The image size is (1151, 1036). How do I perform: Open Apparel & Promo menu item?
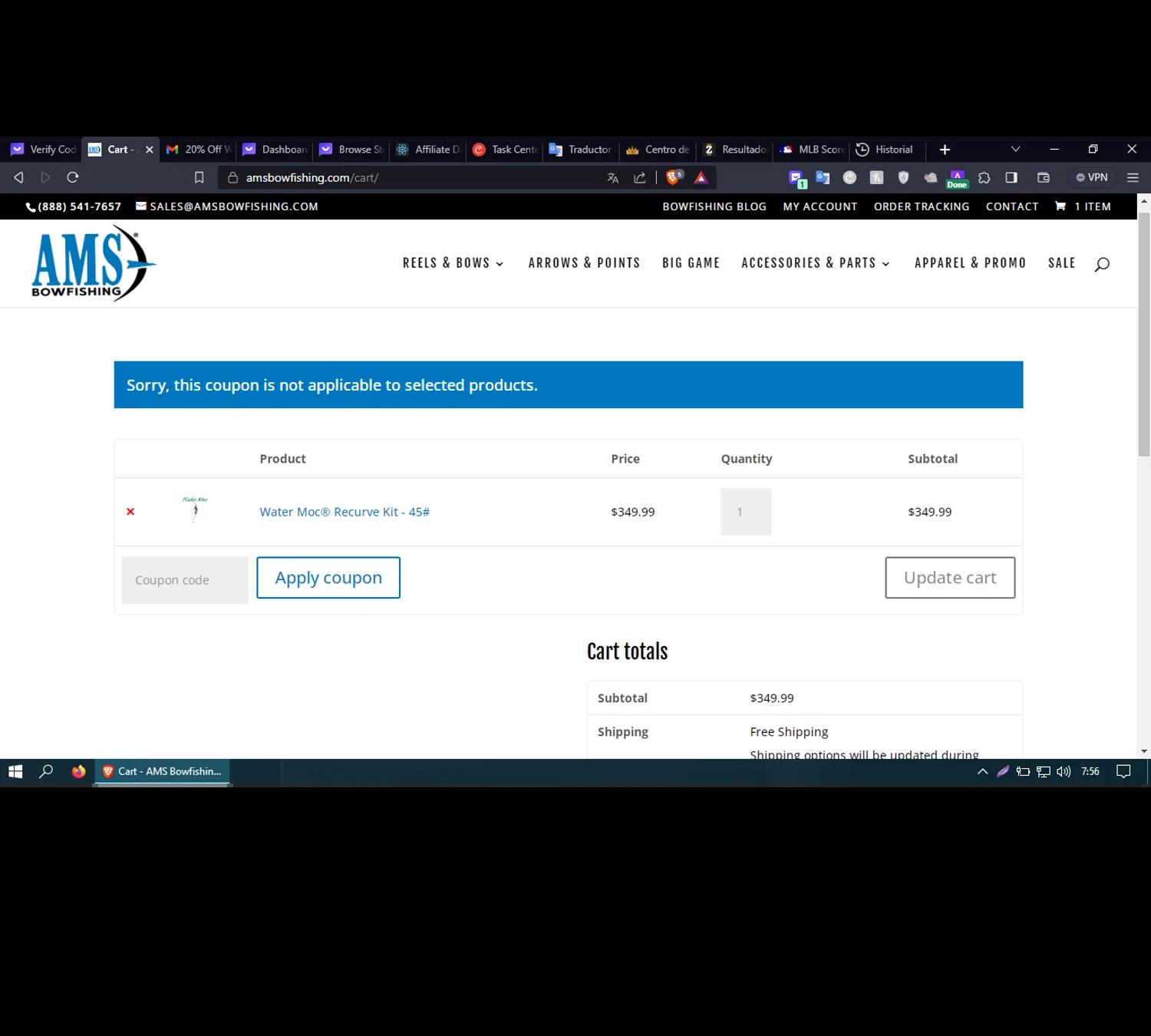(970, 262)
